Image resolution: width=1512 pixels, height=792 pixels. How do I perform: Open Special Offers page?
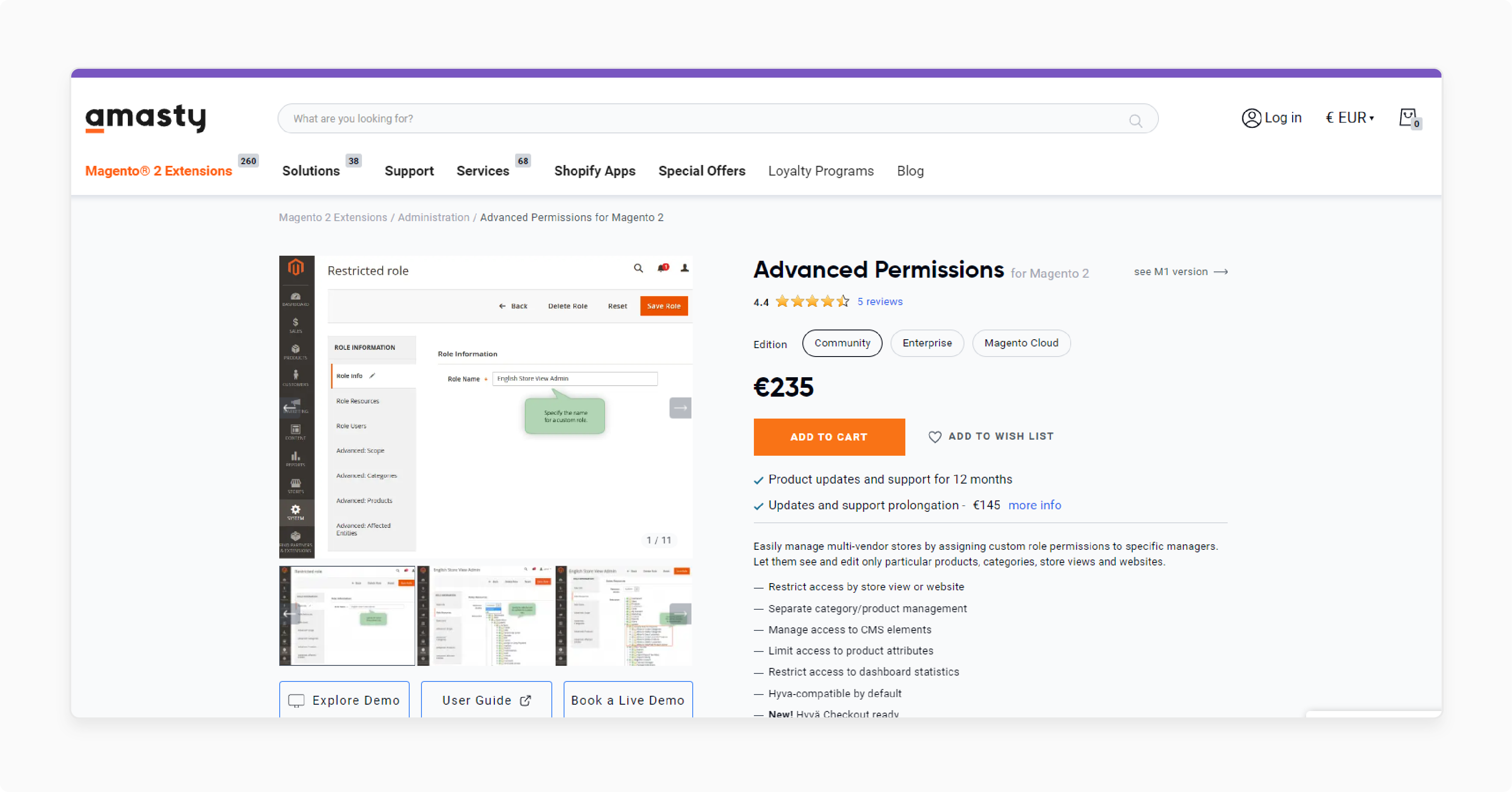pyautogui.click(x=702, y=171)
